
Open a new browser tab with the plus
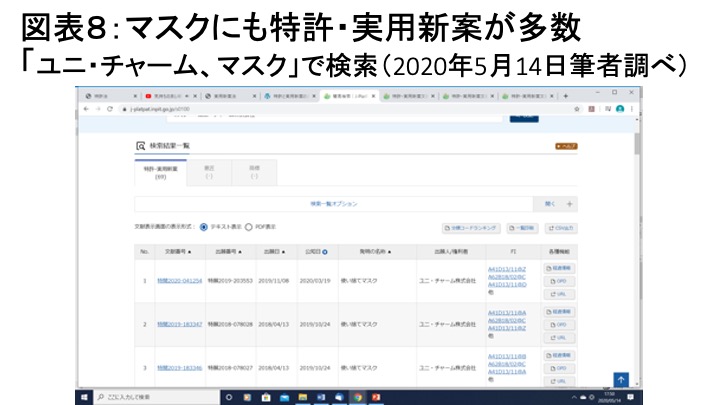(566, 96)
